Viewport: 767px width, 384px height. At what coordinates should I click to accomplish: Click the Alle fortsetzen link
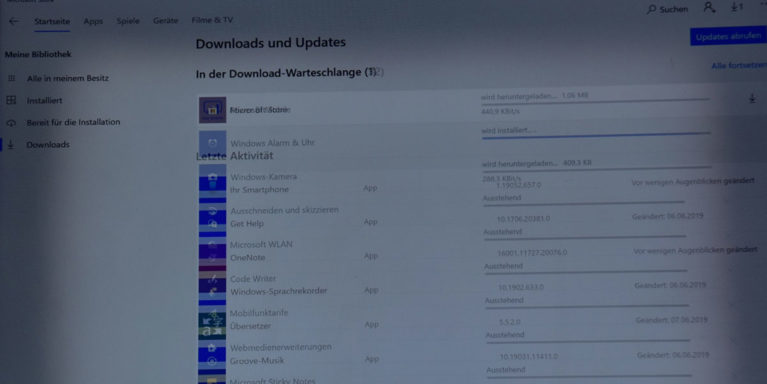click(739, 66)
